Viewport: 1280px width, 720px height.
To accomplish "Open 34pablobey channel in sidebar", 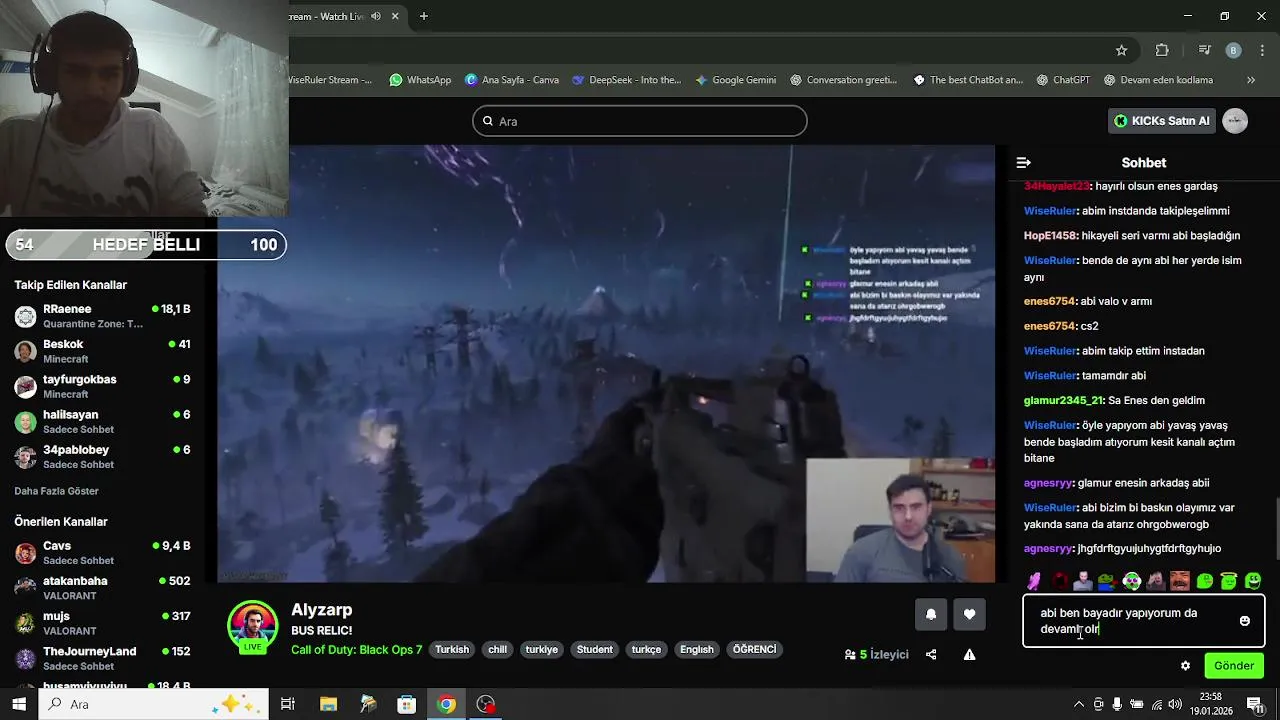I will [x=101, y=457].
